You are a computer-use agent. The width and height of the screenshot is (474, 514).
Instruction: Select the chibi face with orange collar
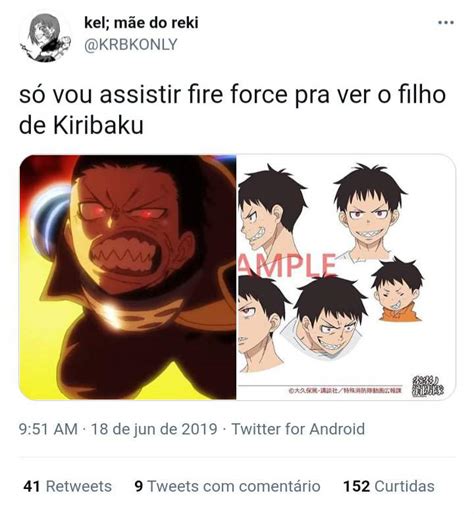[398, 290]
